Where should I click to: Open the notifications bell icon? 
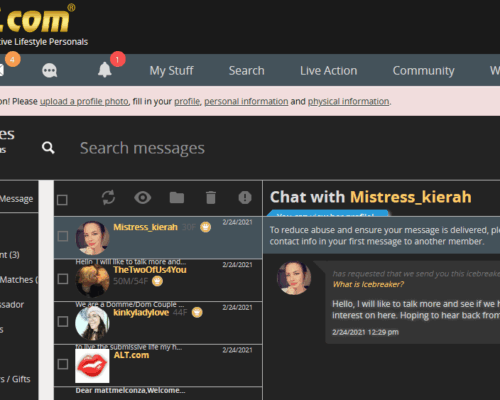coord(105,70)
